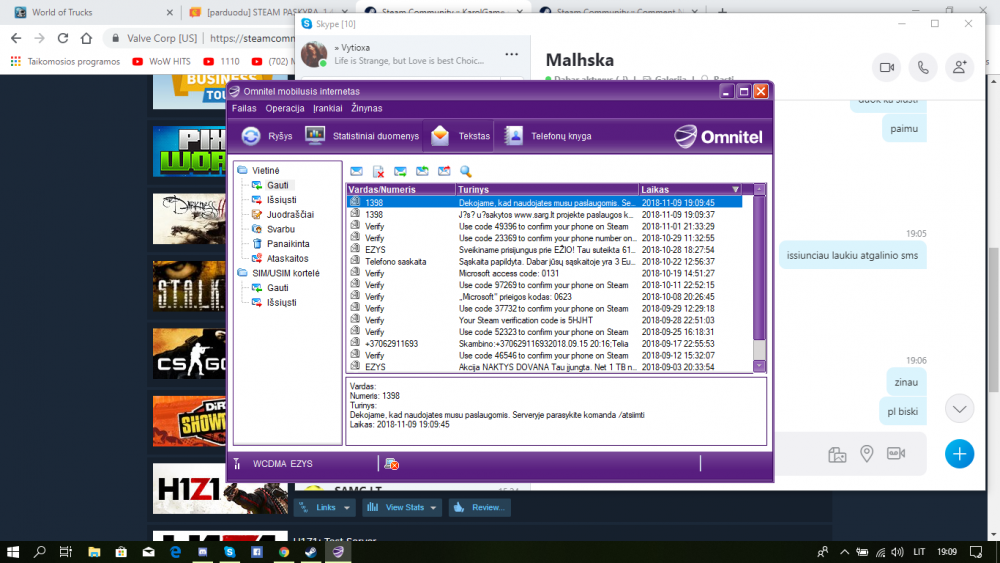The image size is (1000, 563).
Task: Start a Skype audio call
Action: click(923, 68)
